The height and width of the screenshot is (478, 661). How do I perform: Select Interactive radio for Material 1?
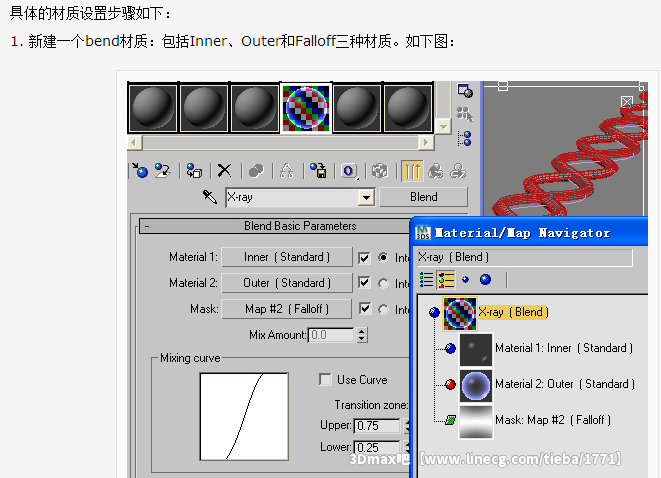pyautogui.click(x=383, y=257)
